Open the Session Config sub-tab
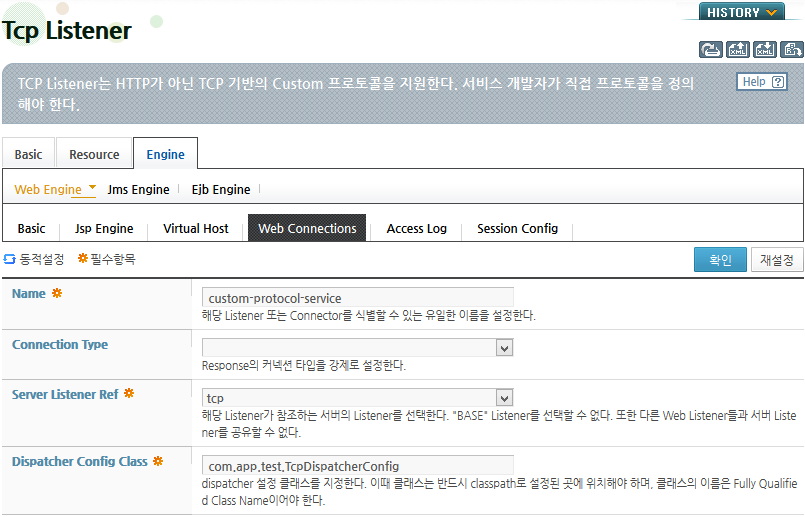Viewport: 805px width, 517px height. click(518, 228)
